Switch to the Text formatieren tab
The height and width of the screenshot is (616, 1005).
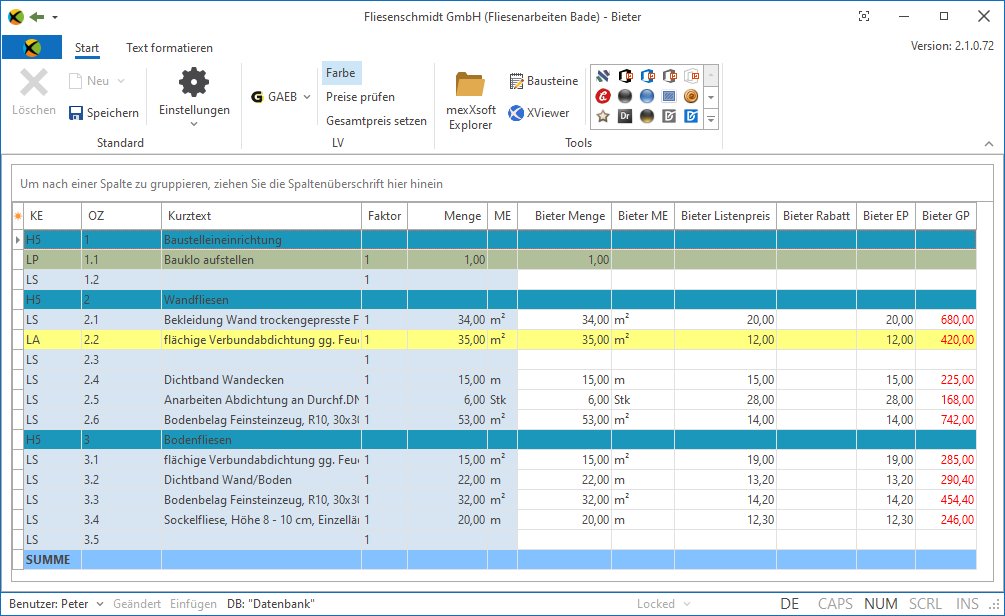click(169, 48)
